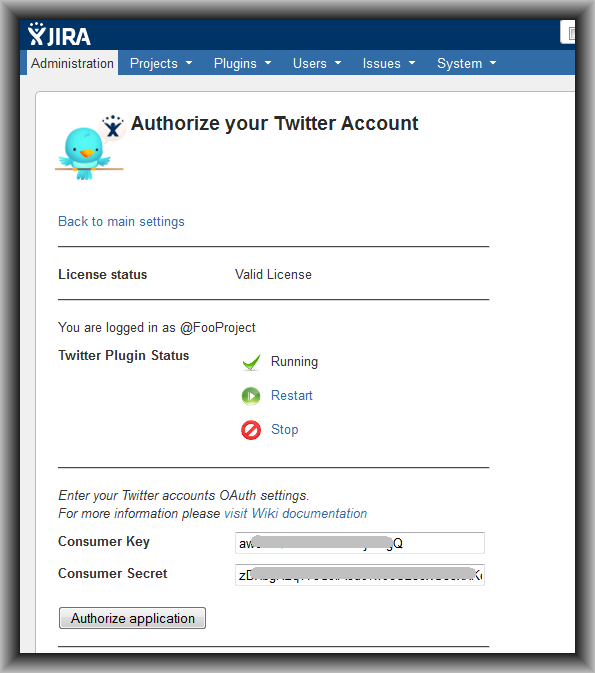This screenshot has height=673, width=595.
Task: Click the Valid License status text
Action: 273,274
